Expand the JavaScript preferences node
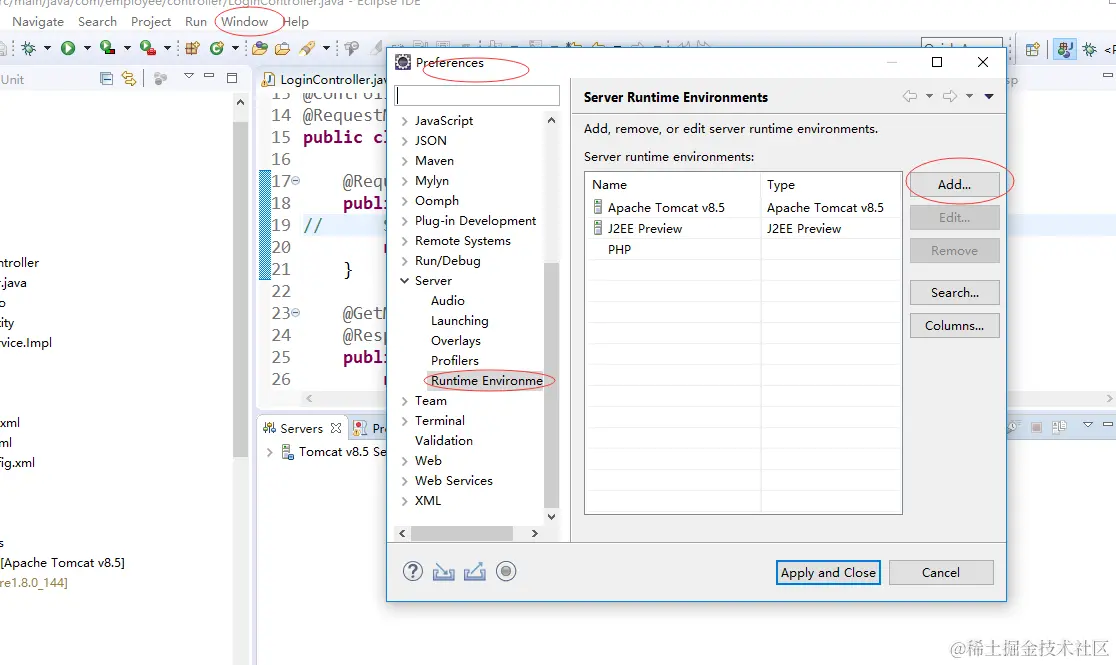This screenshot has height=665, width=1116. (x=404, y=121)
